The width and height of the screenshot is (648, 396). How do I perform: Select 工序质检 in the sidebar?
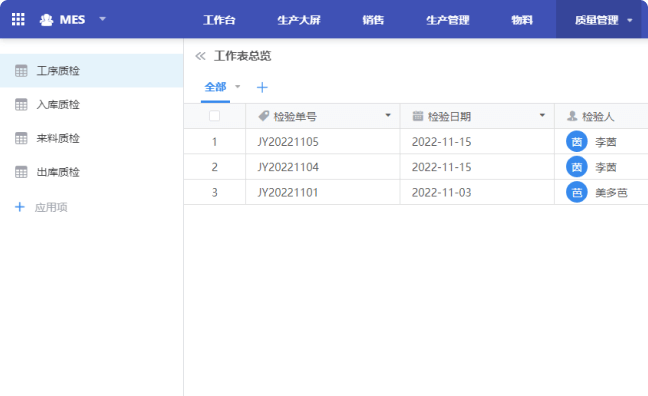pyautogui.click(x=91, y=71)
